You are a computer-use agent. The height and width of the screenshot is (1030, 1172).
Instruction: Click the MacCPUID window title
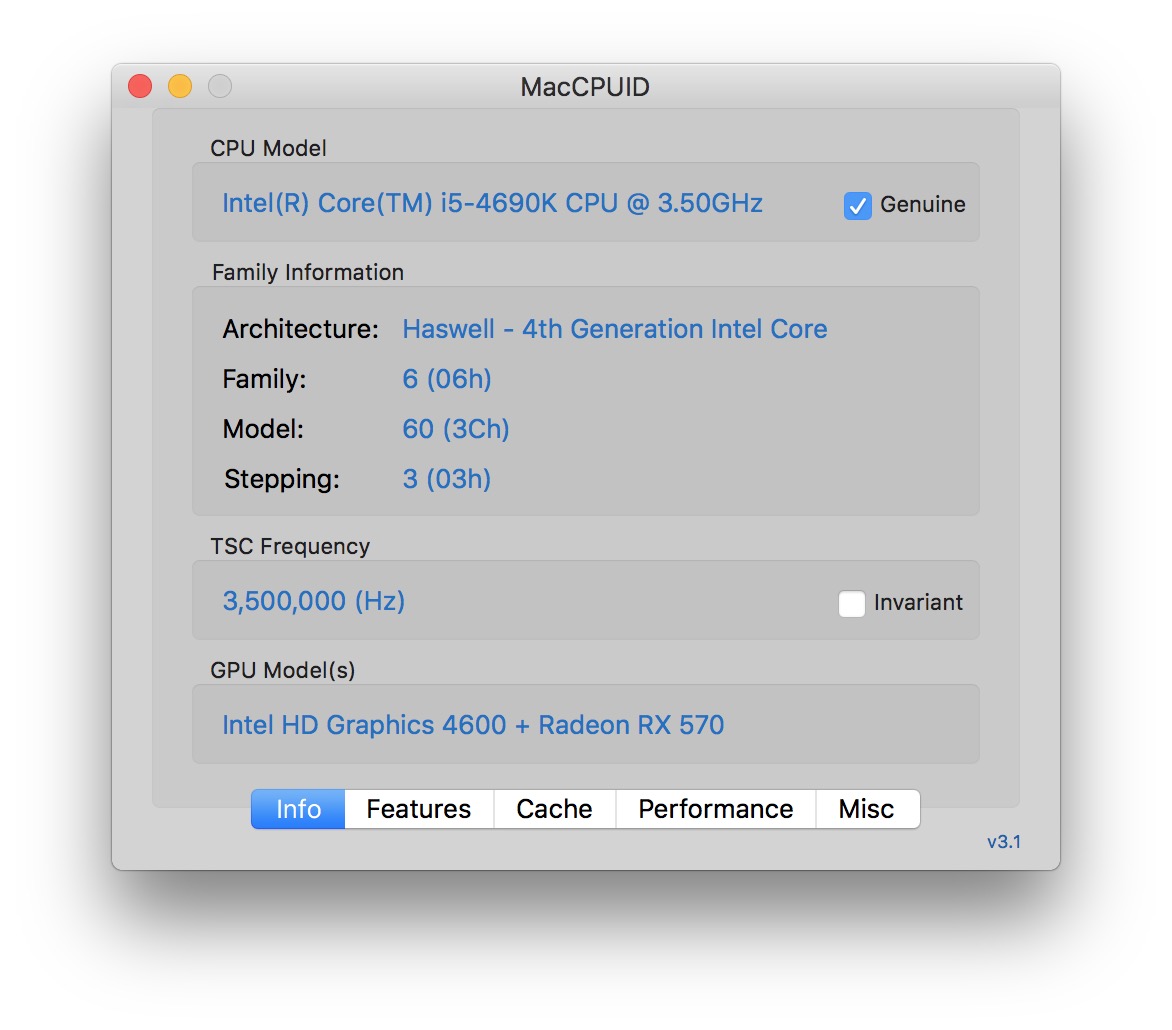click(x=585, y=87)
